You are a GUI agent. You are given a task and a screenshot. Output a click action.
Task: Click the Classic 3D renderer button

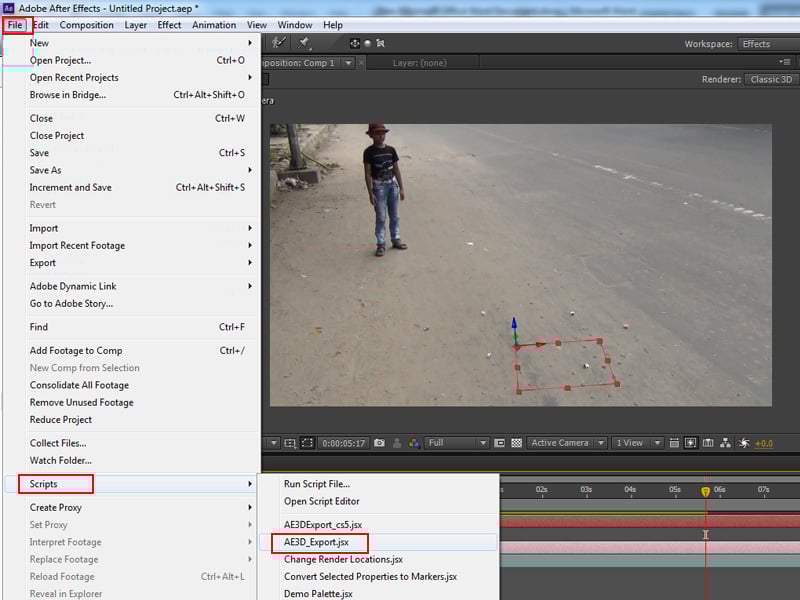pyautogui.click(x=771, y=79)
